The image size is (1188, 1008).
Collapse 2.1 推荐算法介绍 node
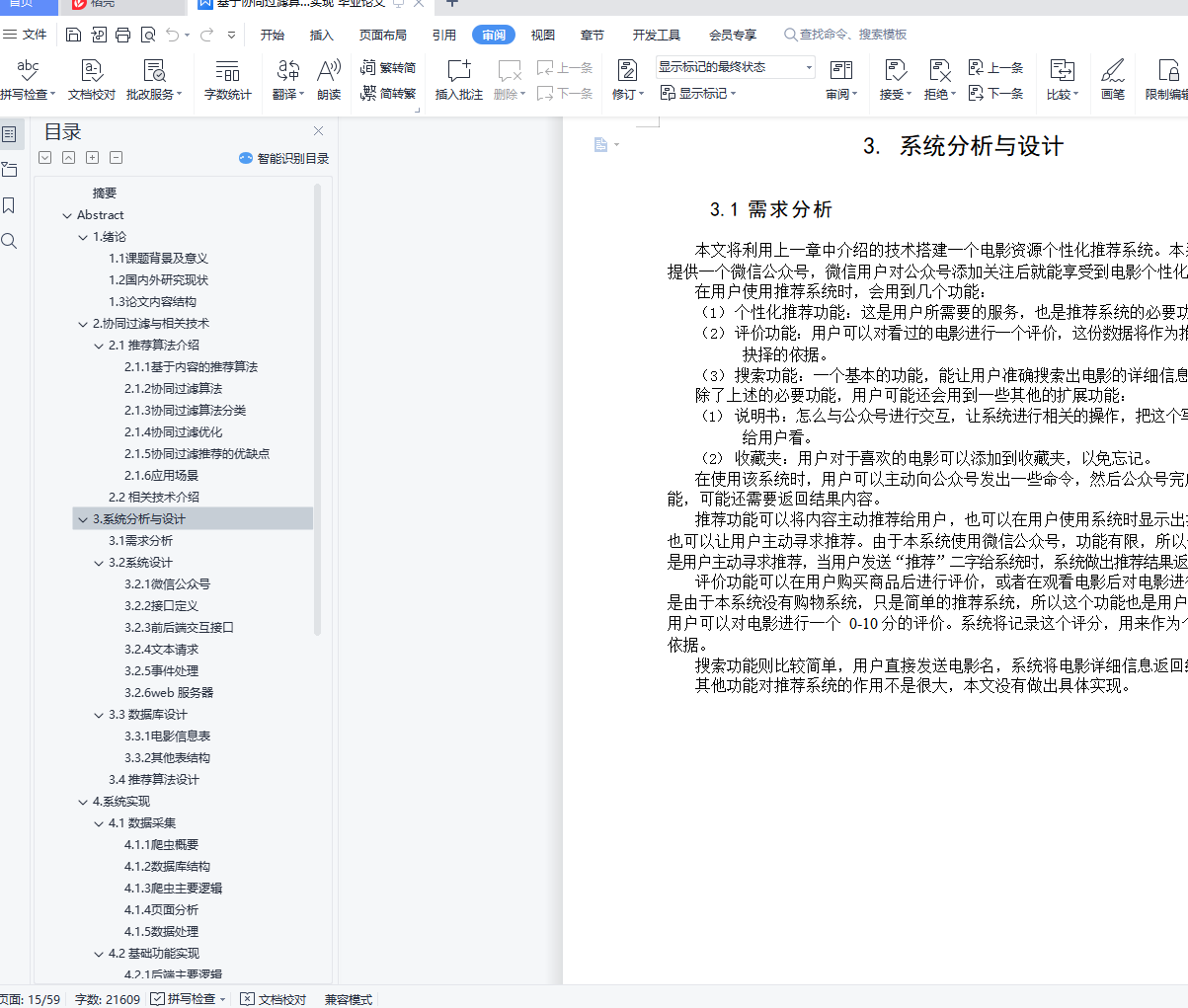click(x=99, y=346)
